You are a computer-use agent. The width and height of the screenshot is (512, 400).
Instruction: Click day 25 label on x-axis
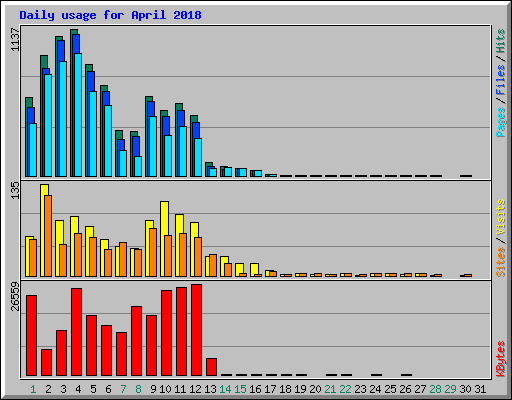[390, 389]
